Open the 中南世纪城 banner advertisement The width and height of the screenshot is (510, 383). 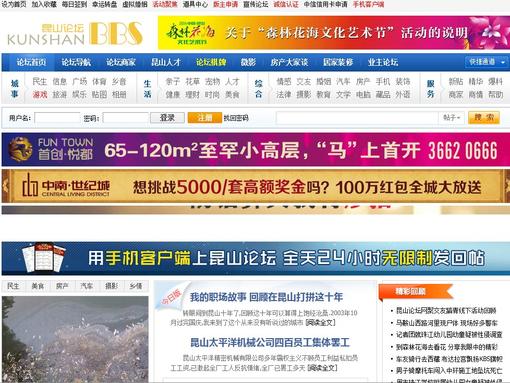point(256,186)
